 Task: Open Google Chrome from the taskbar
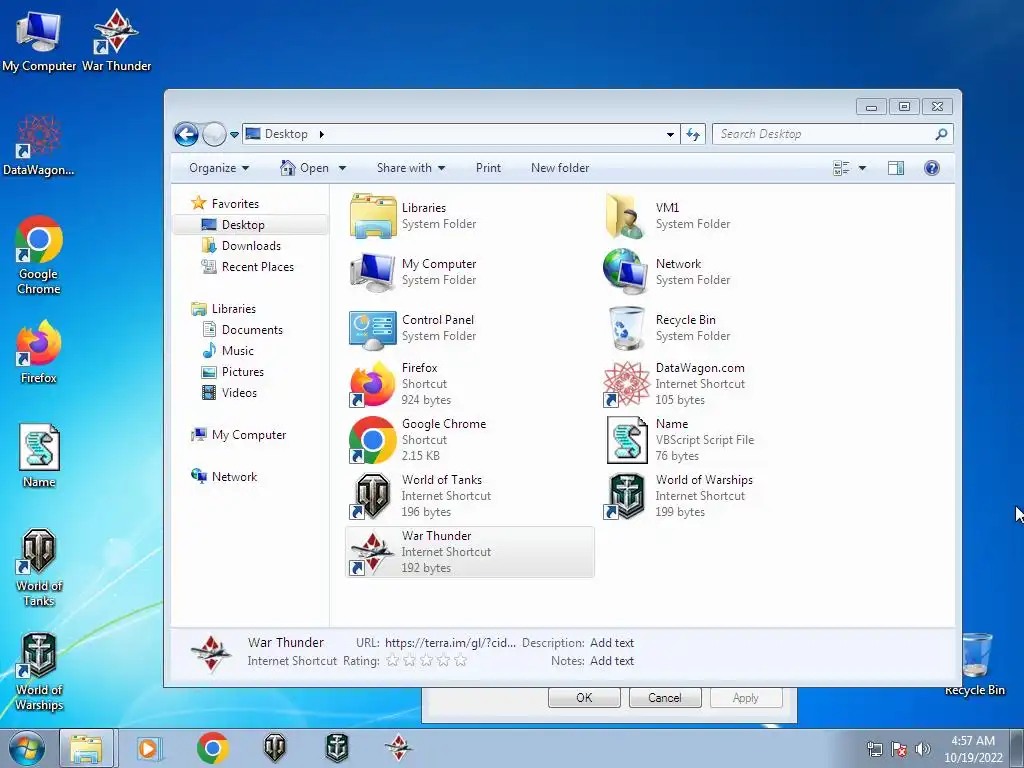click(212, 748)
